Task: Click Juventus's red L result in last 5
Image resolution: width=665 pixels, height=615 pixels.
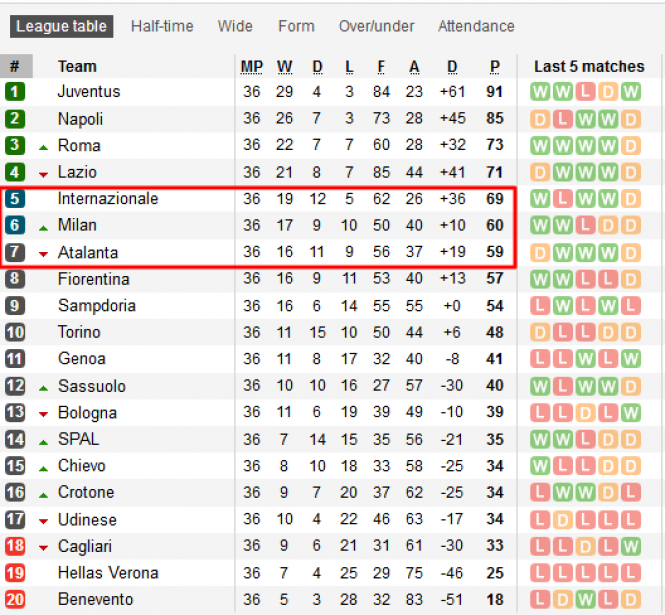Action: [585, 92]
